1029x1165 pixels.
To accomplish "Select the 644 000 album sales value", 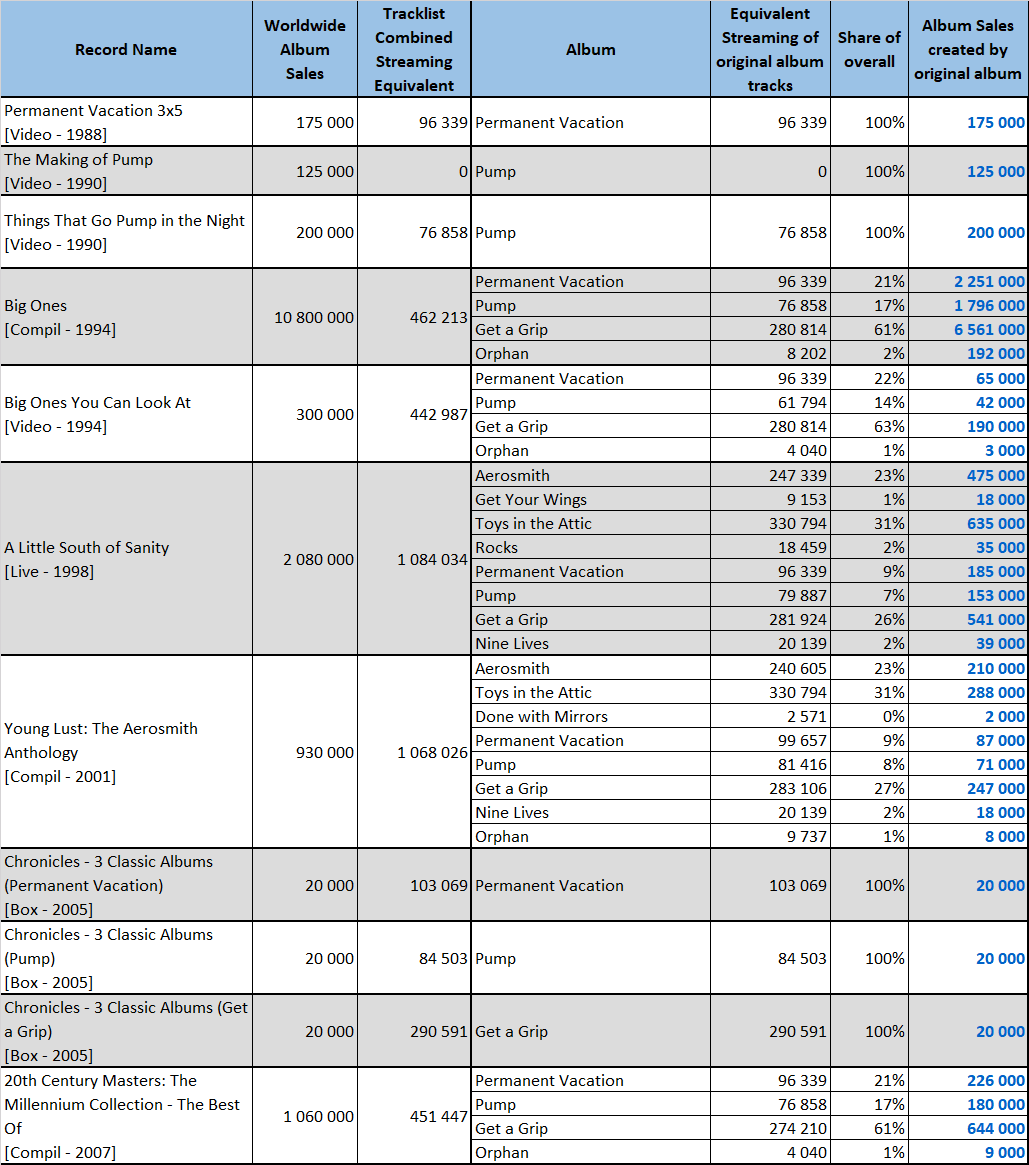I will pos(996,1129).
